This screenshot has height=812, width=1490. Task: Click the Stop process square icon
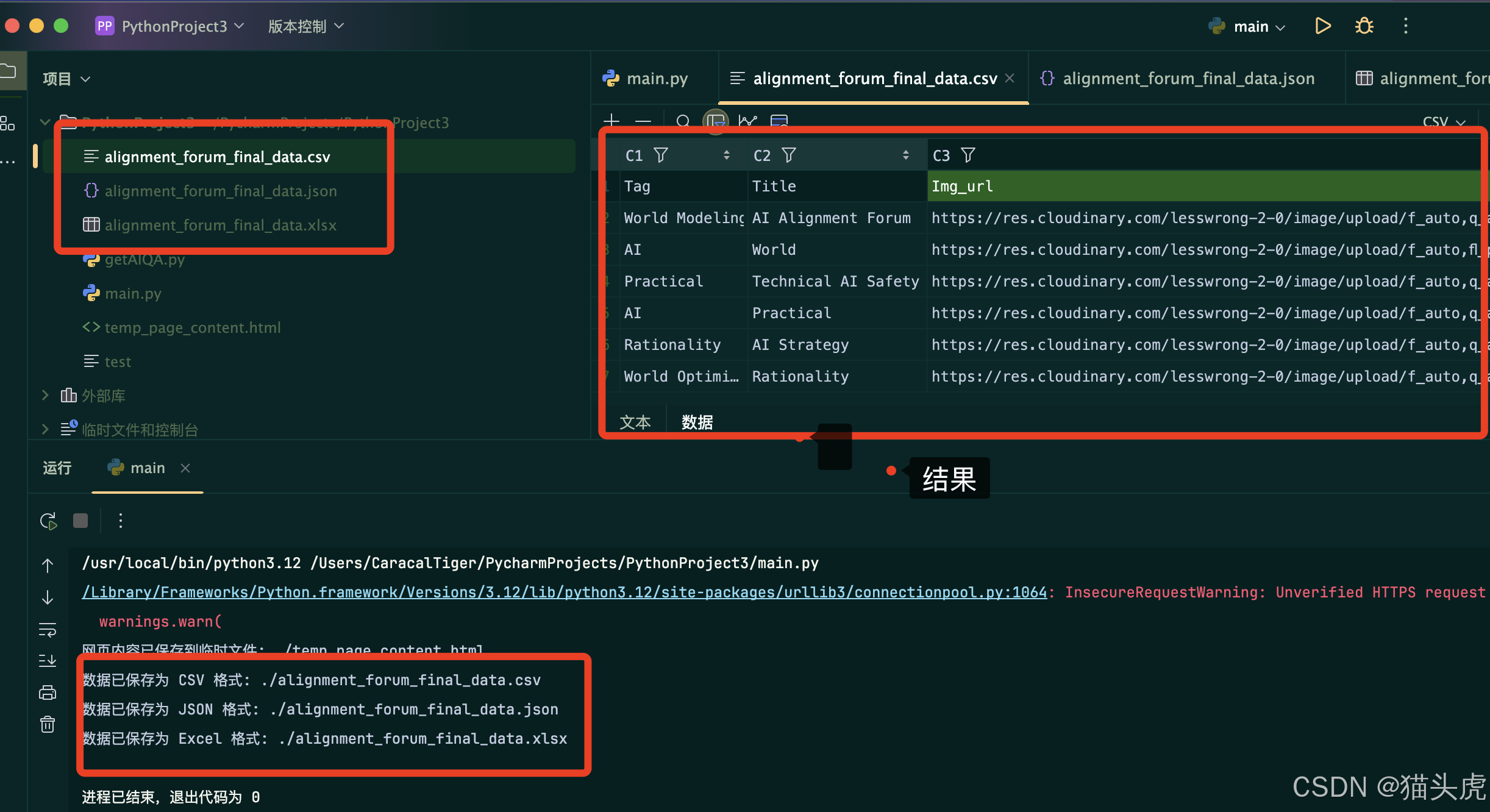coord(80,521)
